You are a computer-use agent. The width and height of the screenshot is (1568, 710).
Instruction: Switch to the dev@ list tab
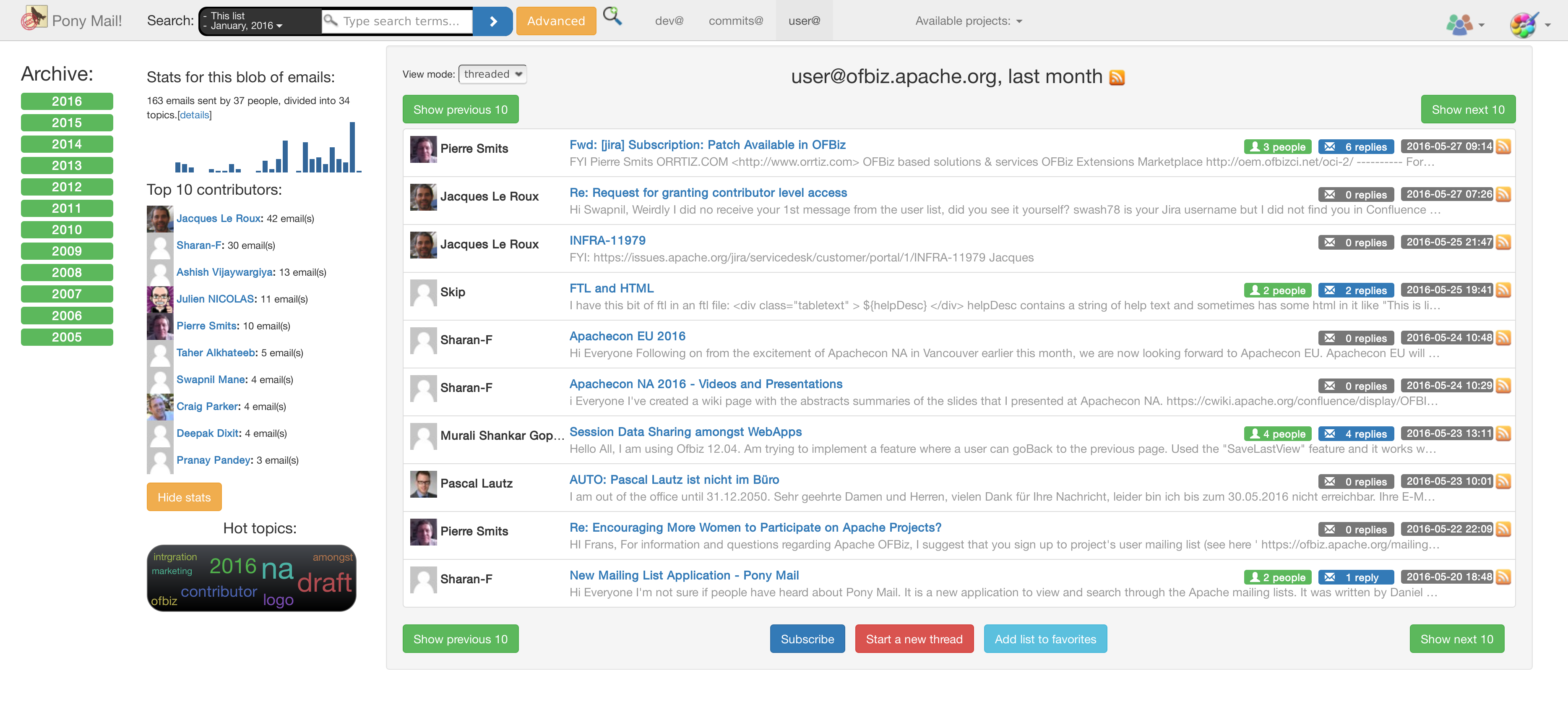point(669,21)
